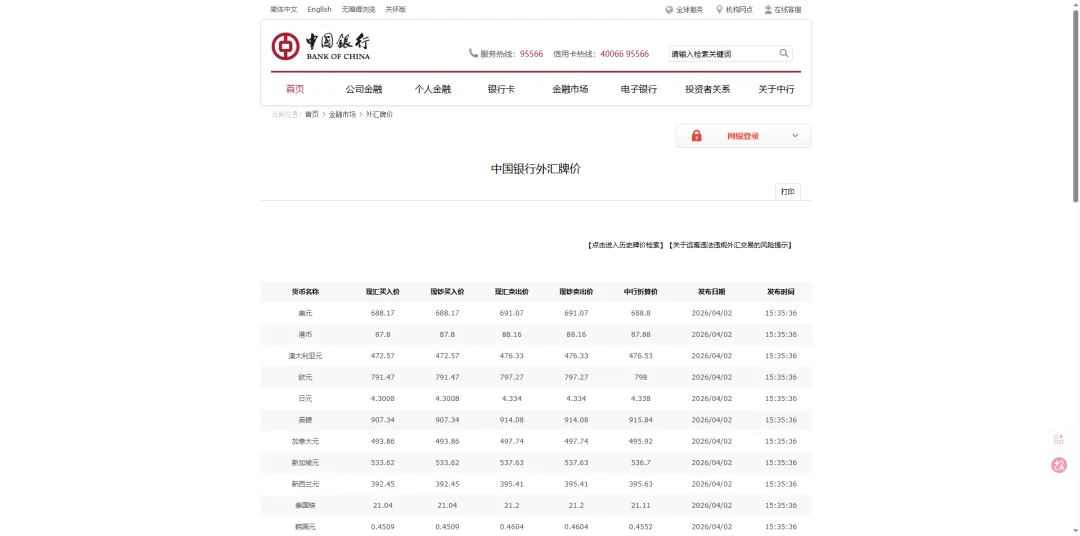This screenshot has height=536, width=1080.
Task: Open the pink grid floating icon
Action: [x=1059, y=440]
